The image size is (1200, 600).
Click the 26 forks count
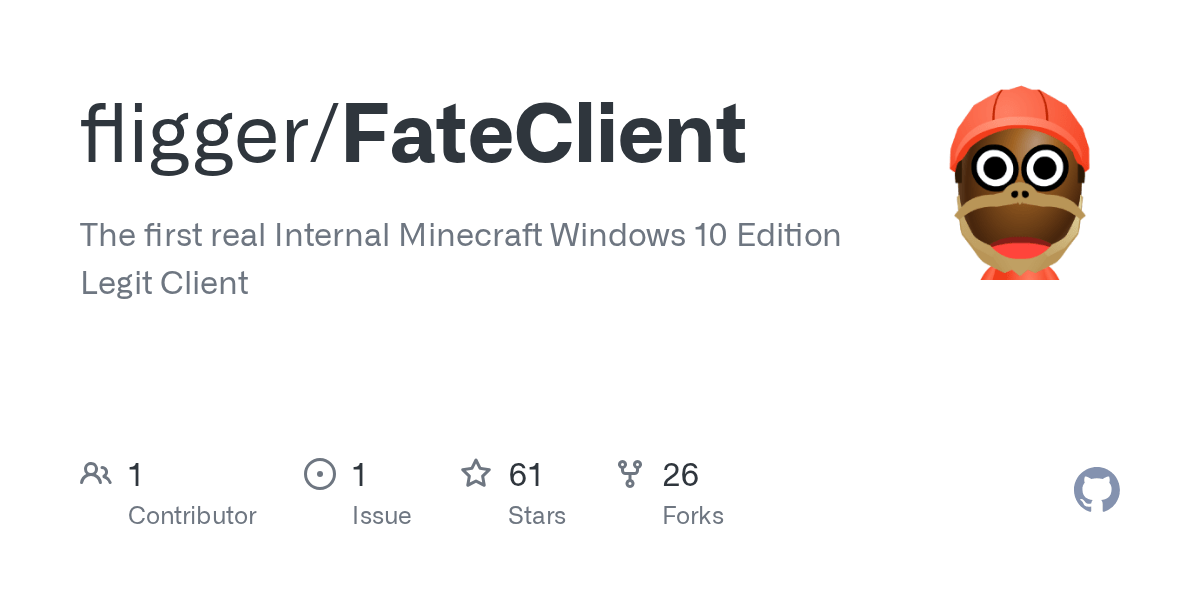point(680,475)
